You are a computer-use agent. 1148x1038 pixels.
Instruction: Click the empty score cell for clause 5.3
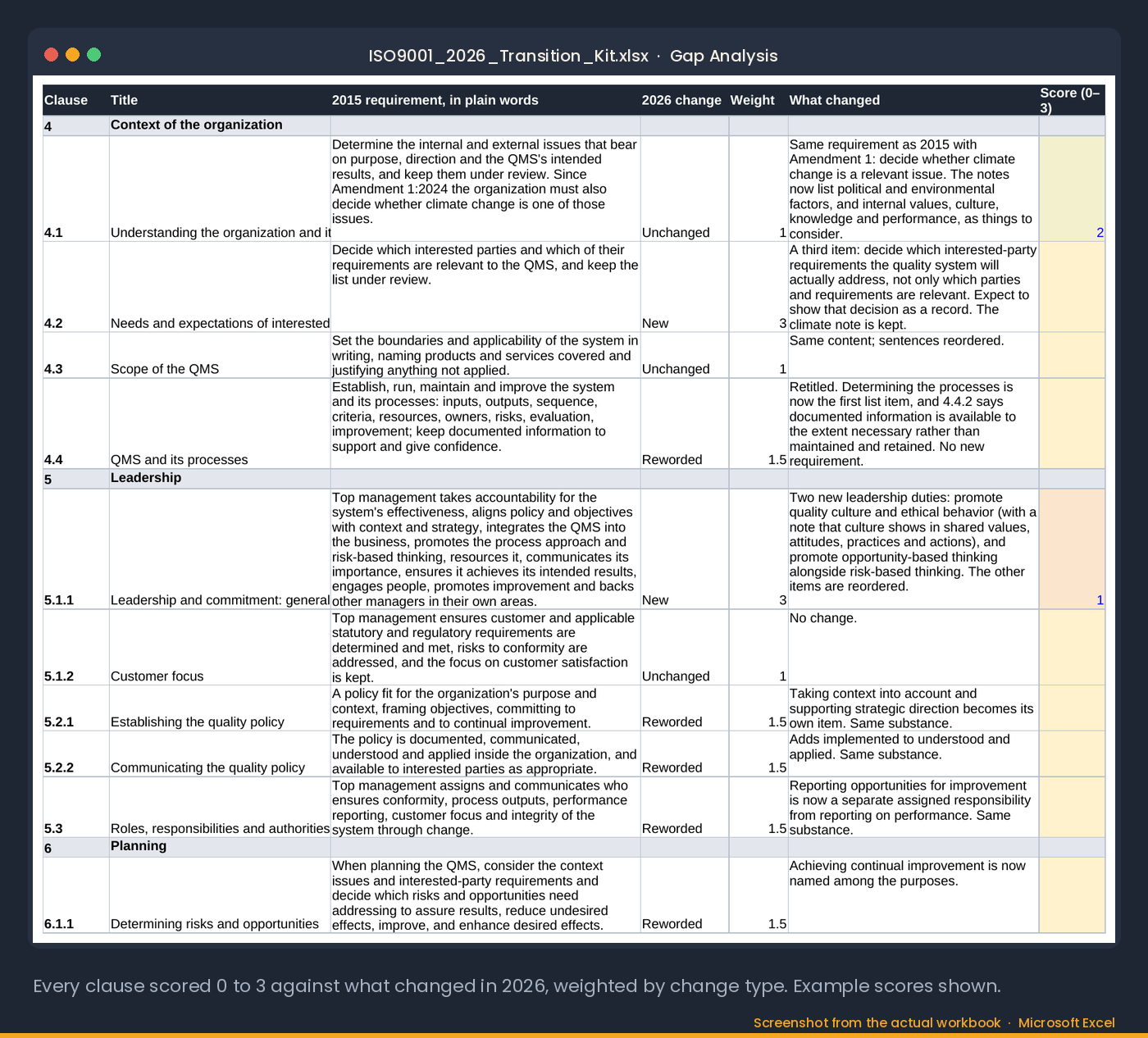point(1072,807)
